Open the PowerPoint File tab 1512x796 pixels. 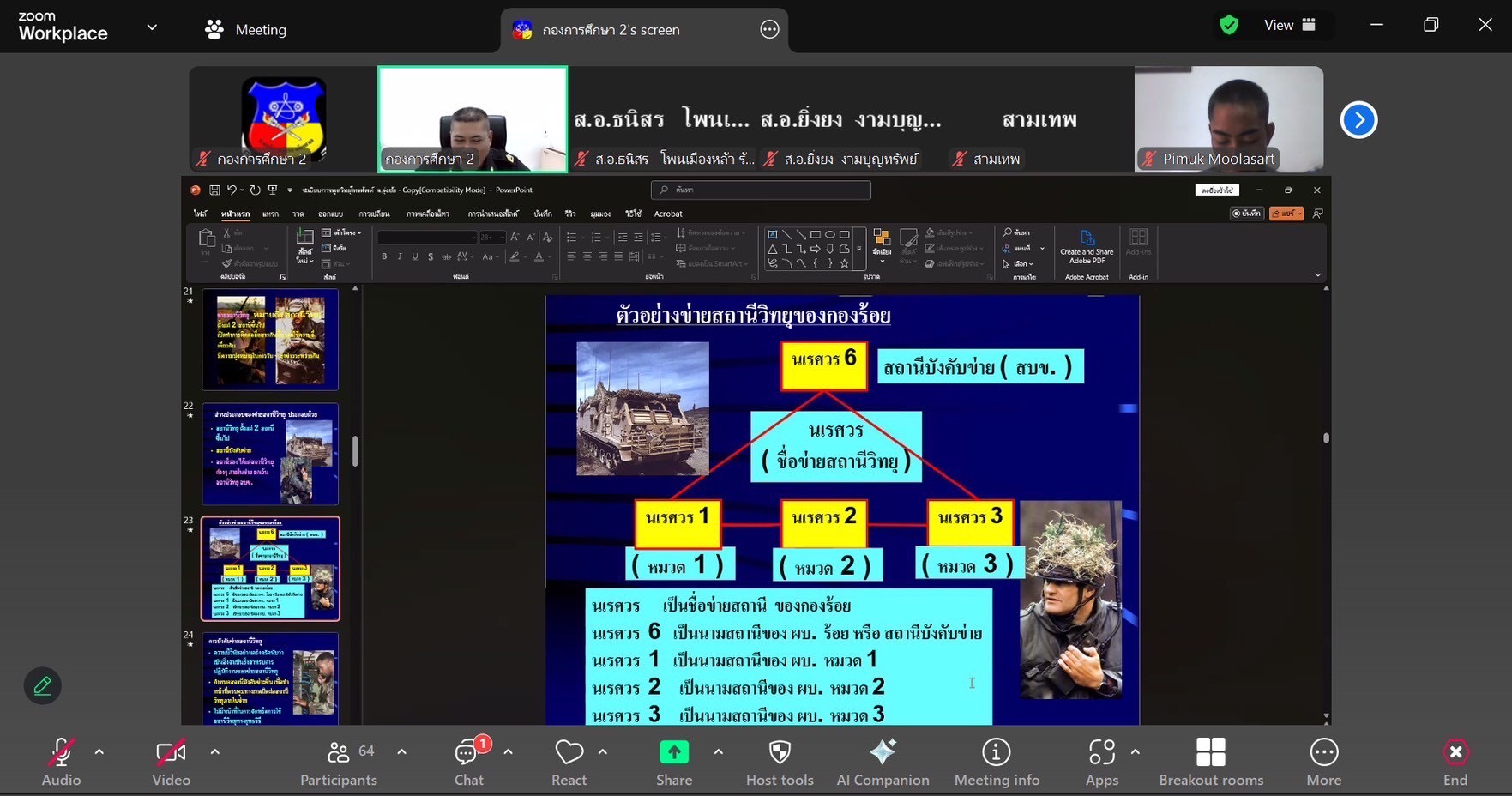click(200, 214)
